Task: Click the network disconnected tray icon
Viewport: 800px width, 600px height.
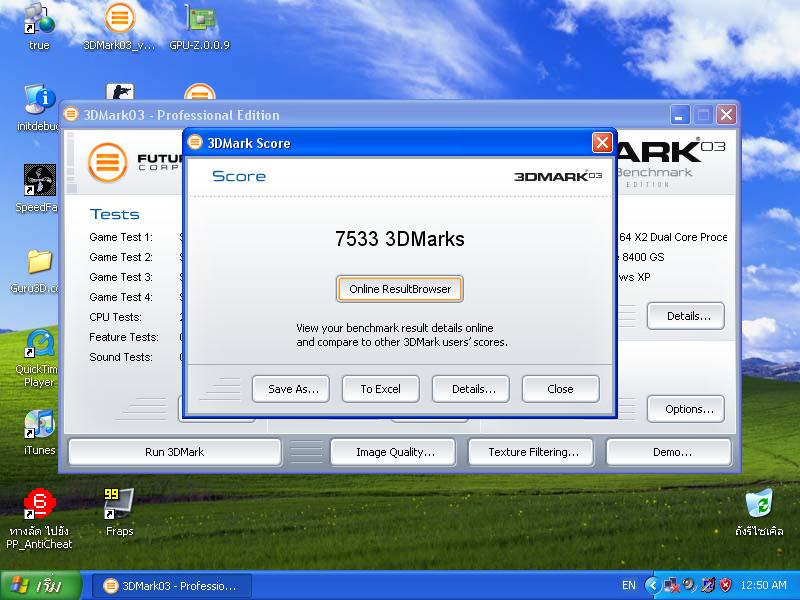Action: pyautogui.click(x=671, y=585)
